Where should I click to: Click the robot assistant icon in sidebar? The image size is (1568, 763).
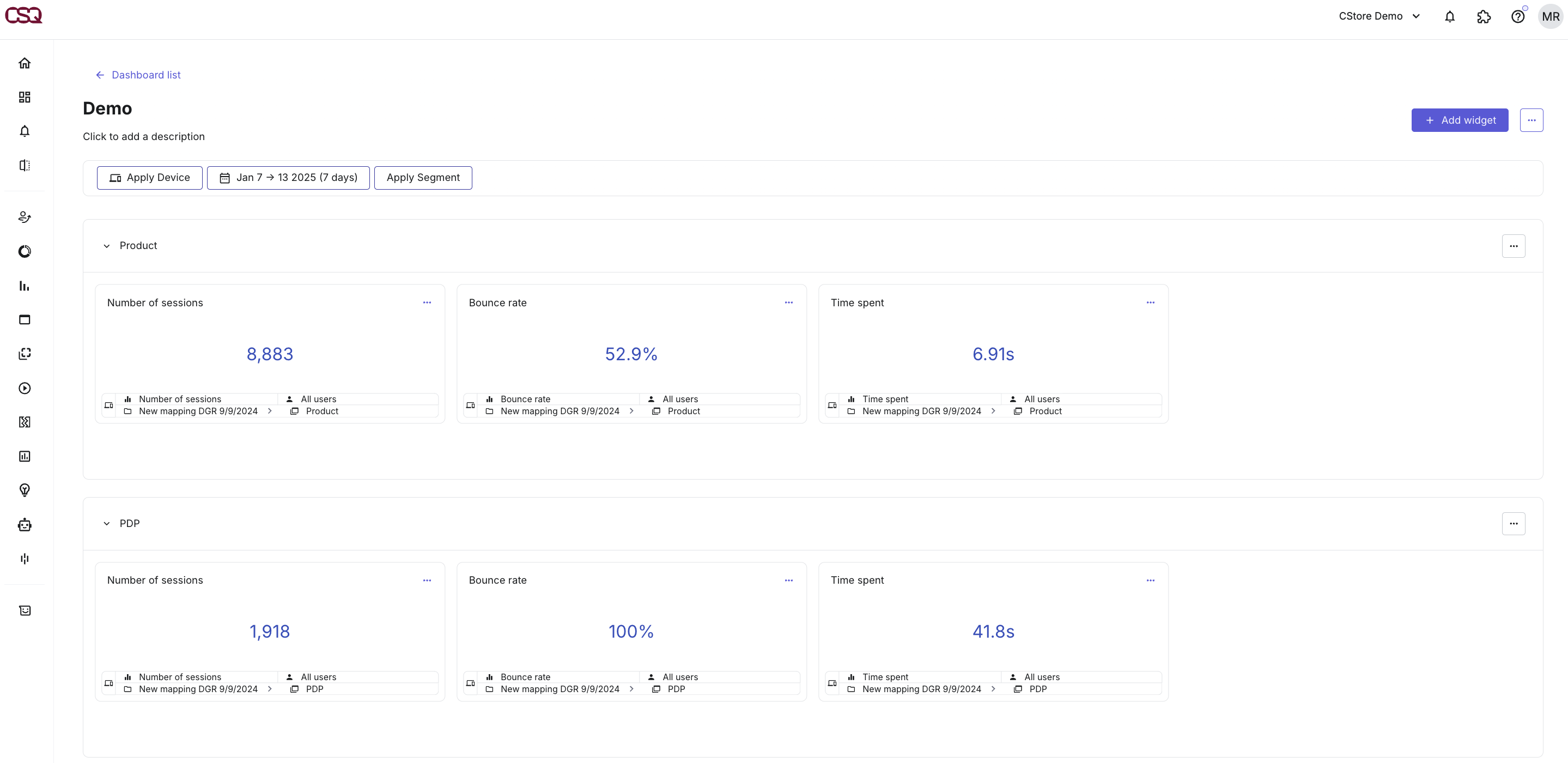[x=25, y=525]
